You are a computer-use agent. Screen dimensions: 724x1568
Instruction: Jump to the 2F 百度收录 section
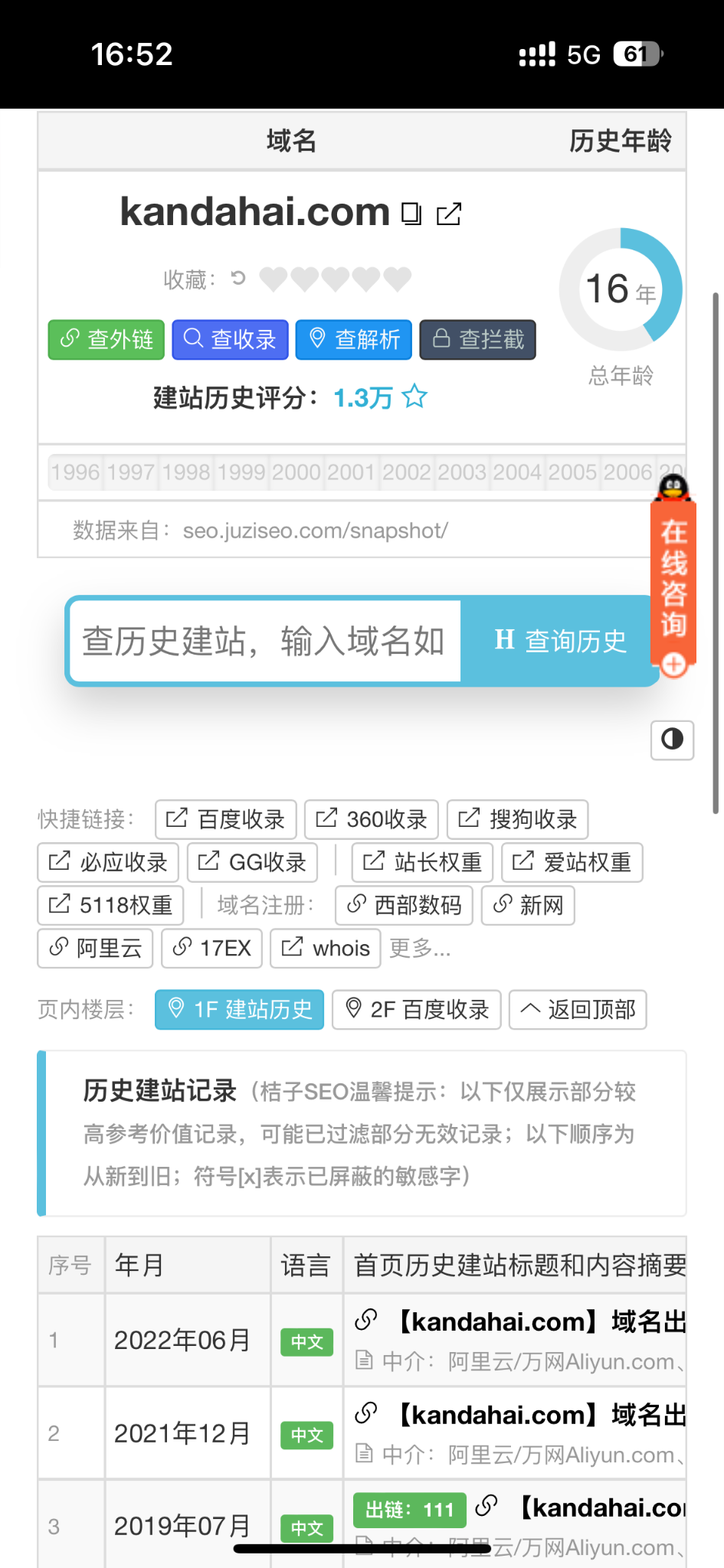416,1010
